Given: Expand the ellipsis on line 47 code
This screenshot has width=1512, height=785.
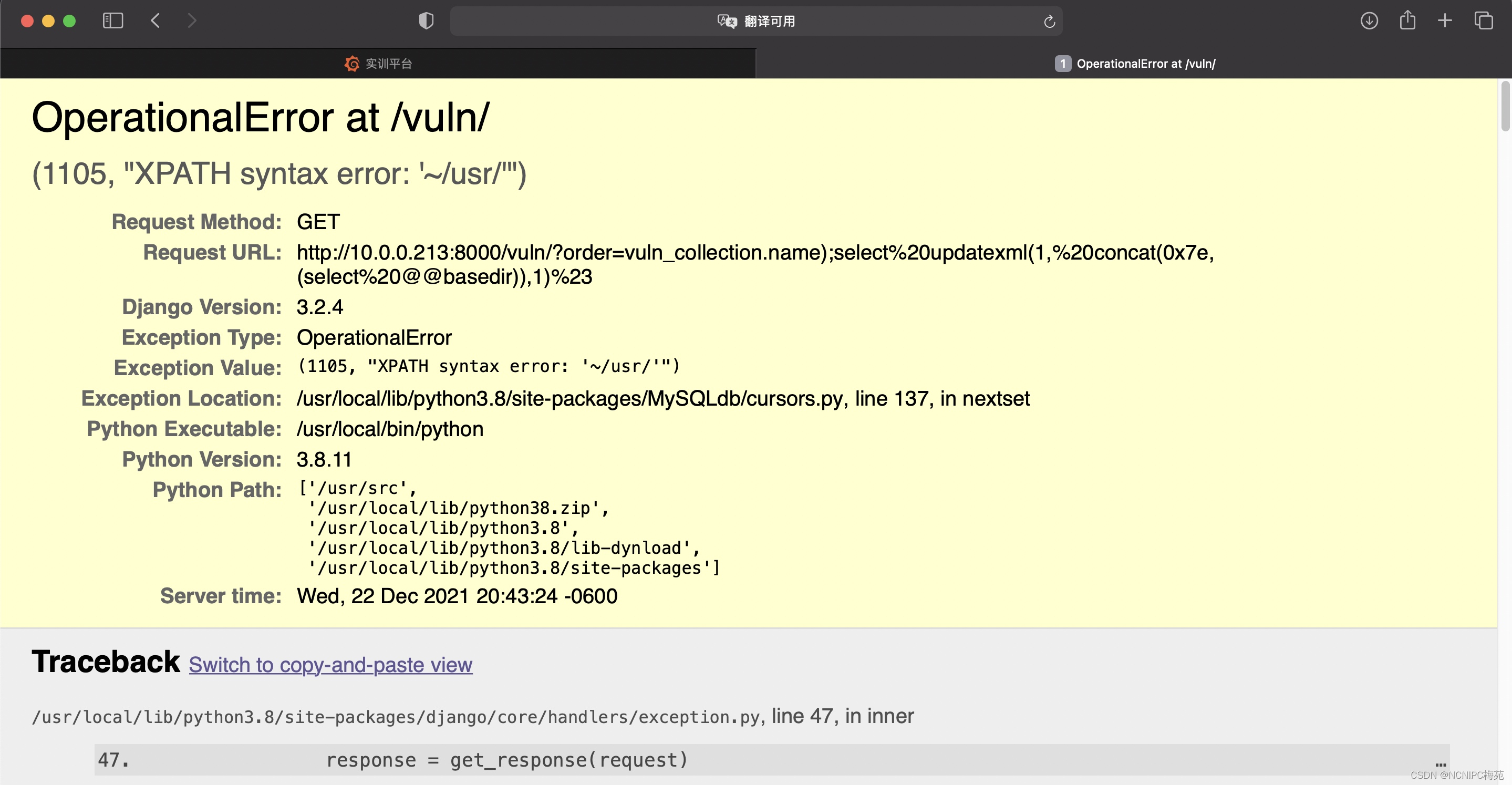Looking at the screenshot, I should pyautogui.click(x=1441, y=764).
